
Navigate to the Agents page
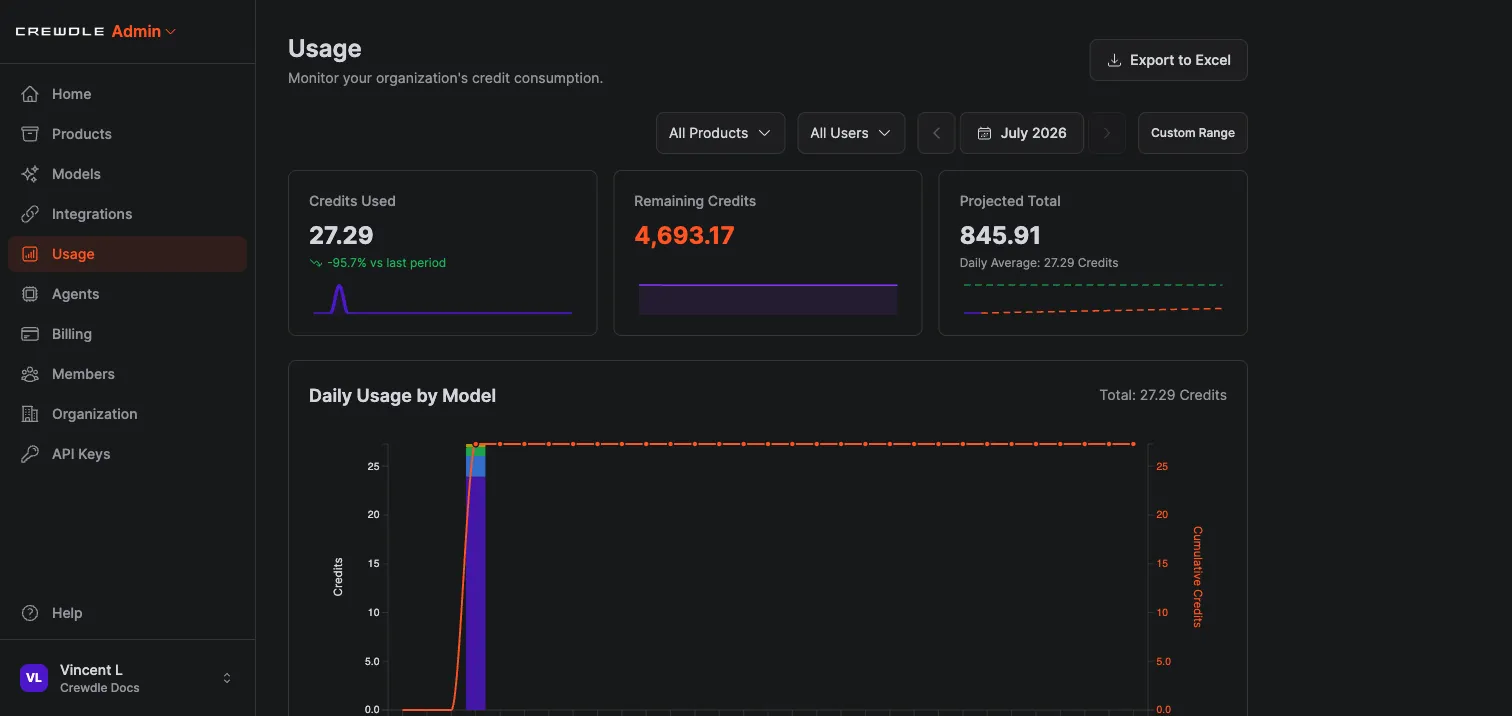click(x=127, y=294)
